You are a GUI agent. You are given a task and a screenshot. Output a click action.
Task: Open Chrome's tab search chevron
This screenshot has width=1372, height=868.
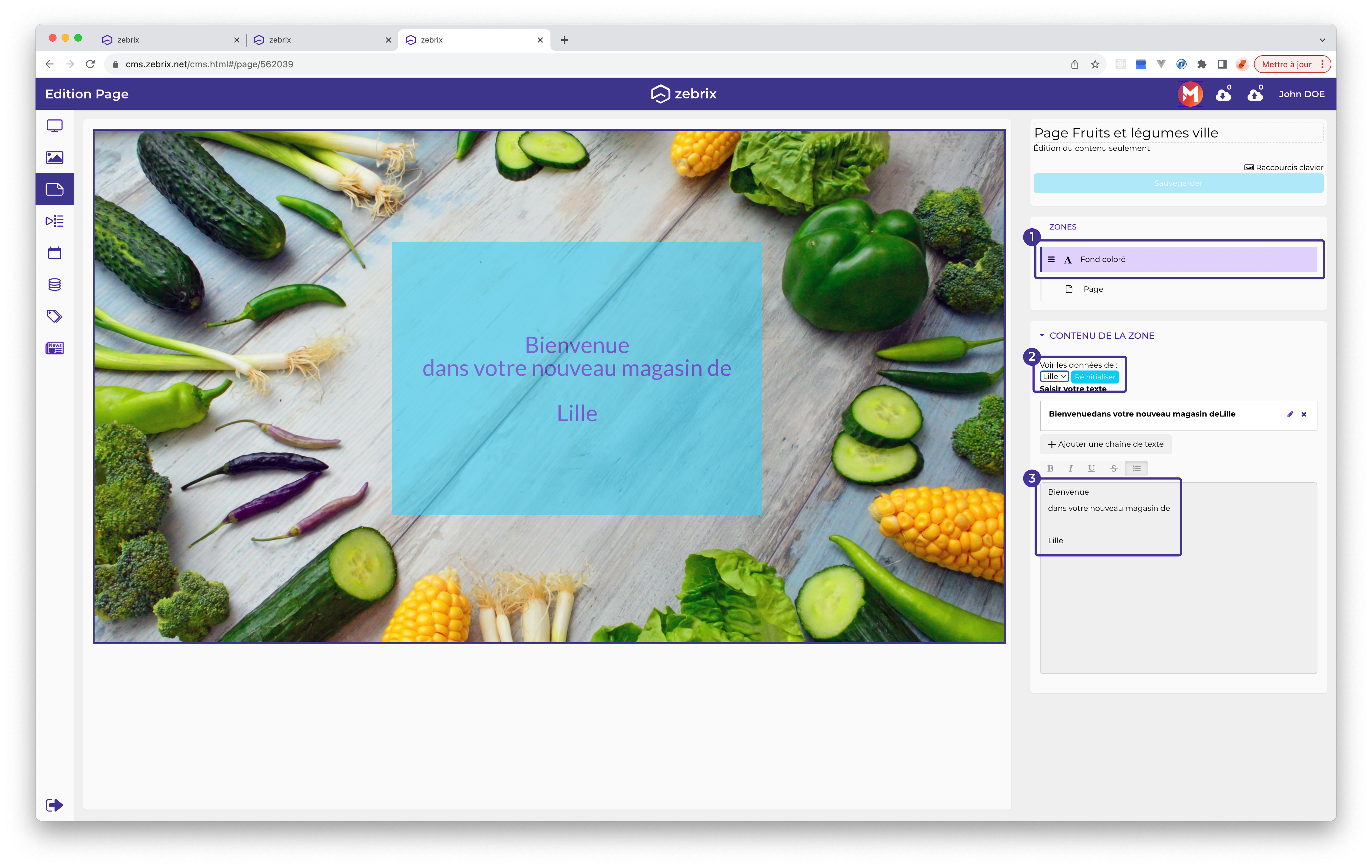(x=1322, y=40)
